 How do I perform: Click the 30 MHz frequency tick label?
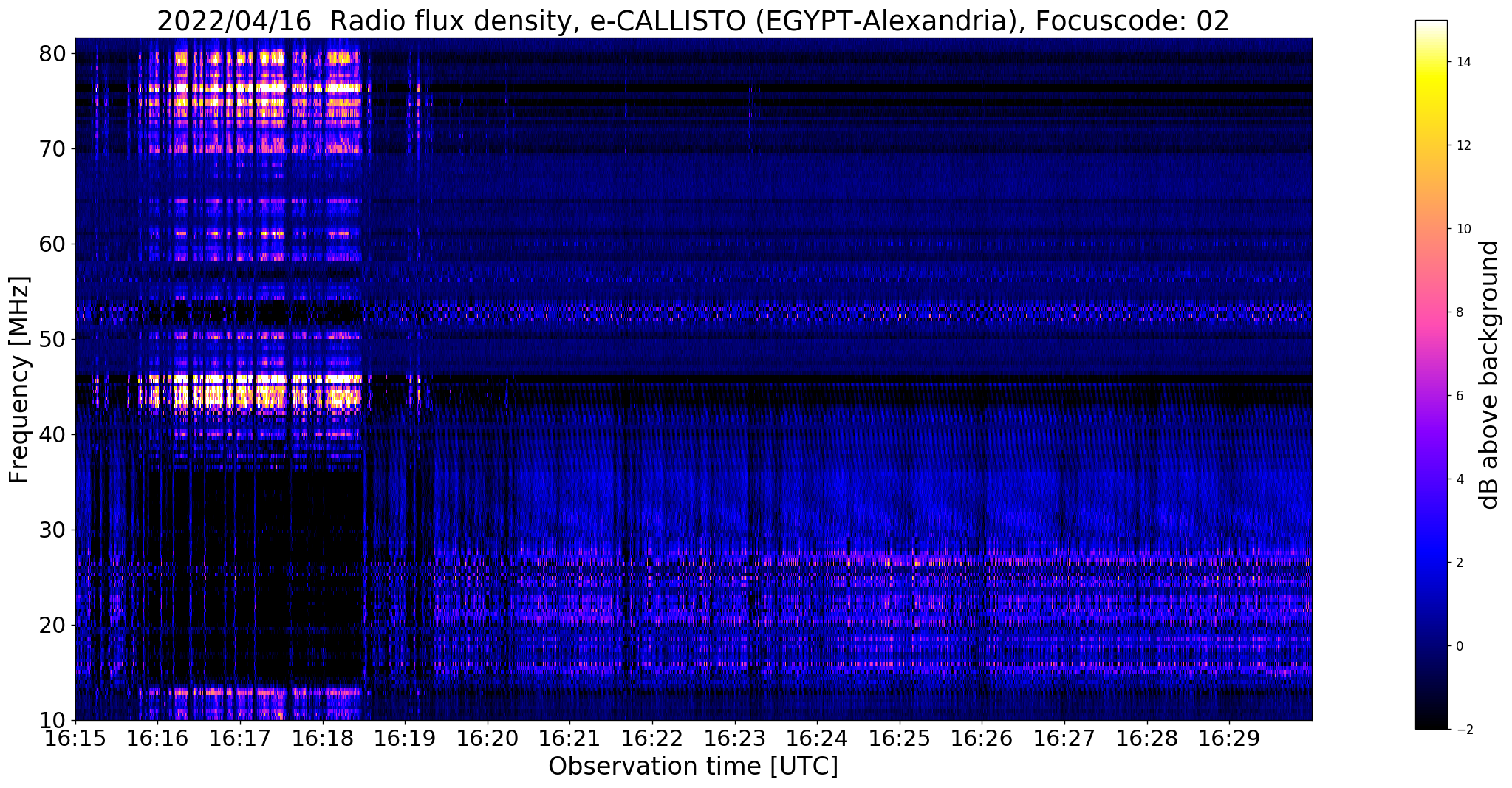tap(54, 530)
